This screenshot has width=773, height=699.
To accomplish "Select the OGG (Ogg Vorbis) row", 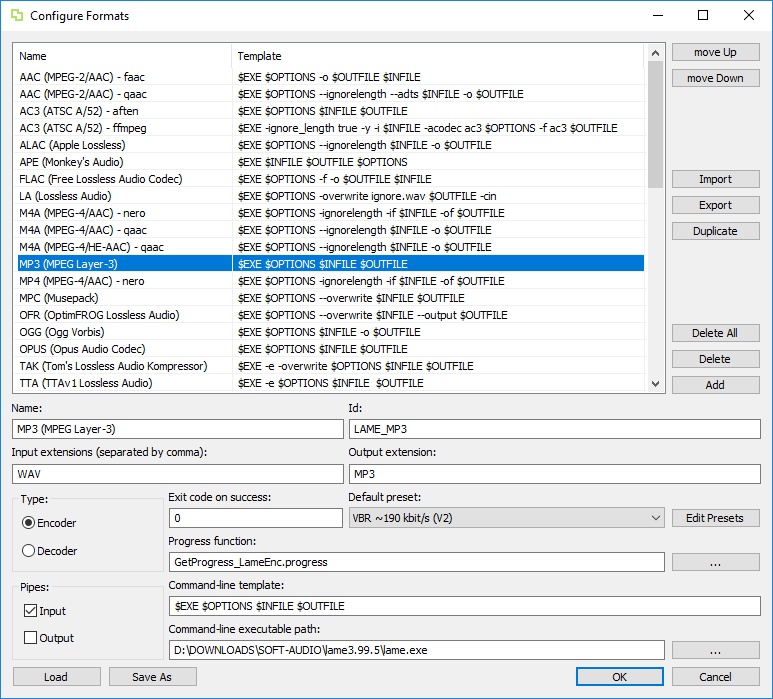I will (x=330, y=332).
